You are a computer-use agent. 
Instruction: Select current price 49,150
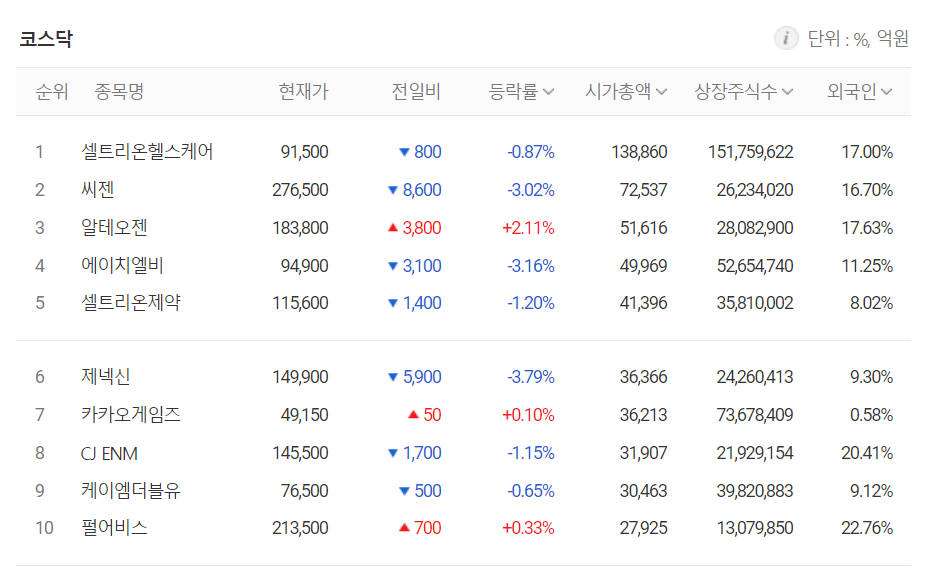[304, 415]
